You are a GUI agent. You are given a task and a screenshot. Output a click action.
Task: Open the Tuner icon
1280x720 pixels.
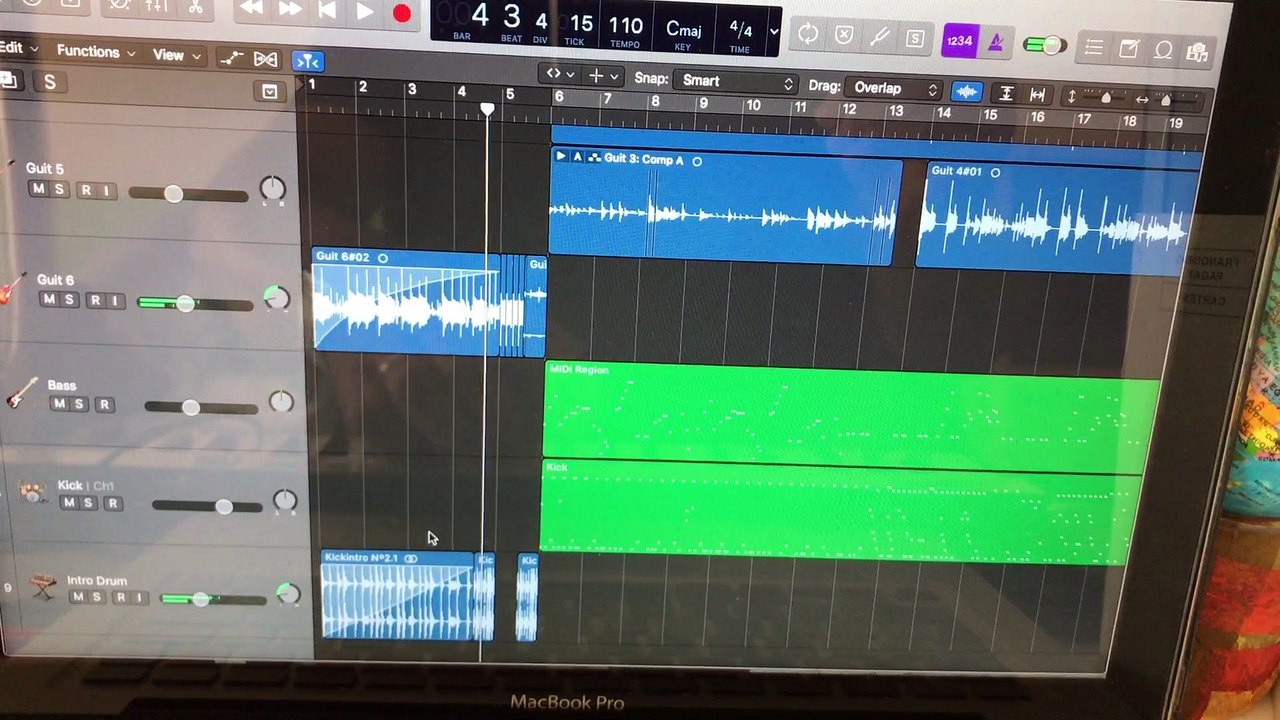(879, 37)
